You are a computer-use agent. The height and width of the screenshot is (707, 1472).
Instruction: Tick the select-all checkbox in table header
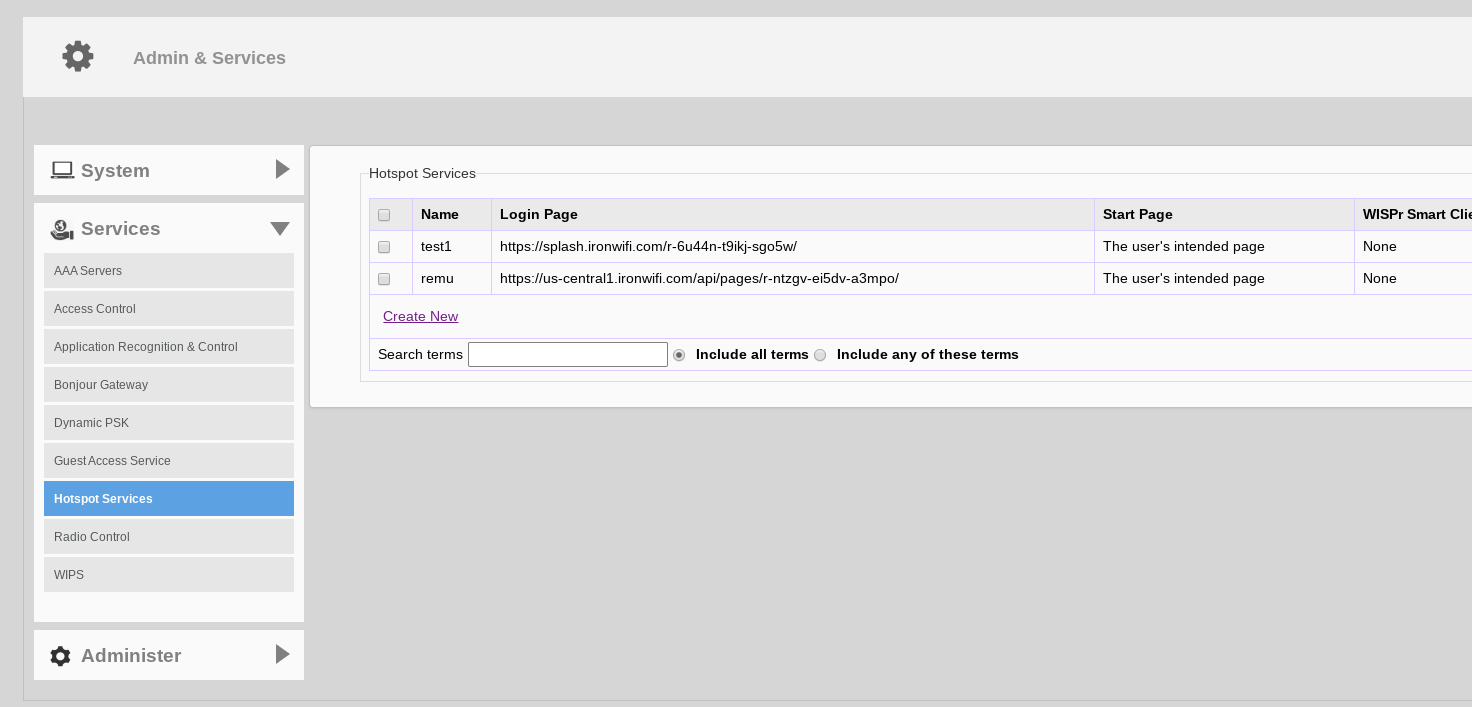pyautogui.click(x=384, y=215)
